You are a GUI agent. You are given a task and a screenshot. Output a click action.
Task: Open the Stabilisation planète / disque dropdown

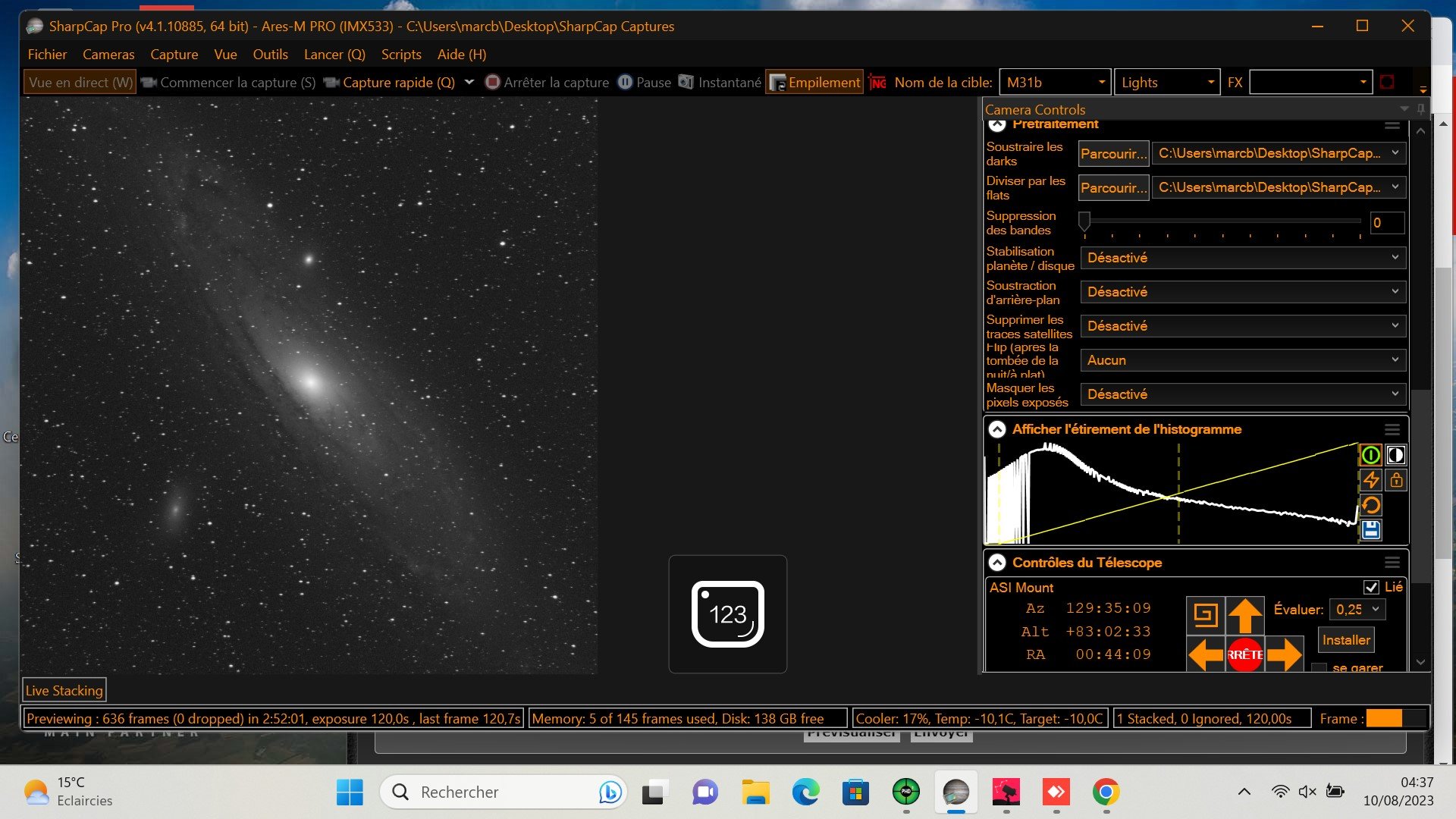click(1243, 258)
